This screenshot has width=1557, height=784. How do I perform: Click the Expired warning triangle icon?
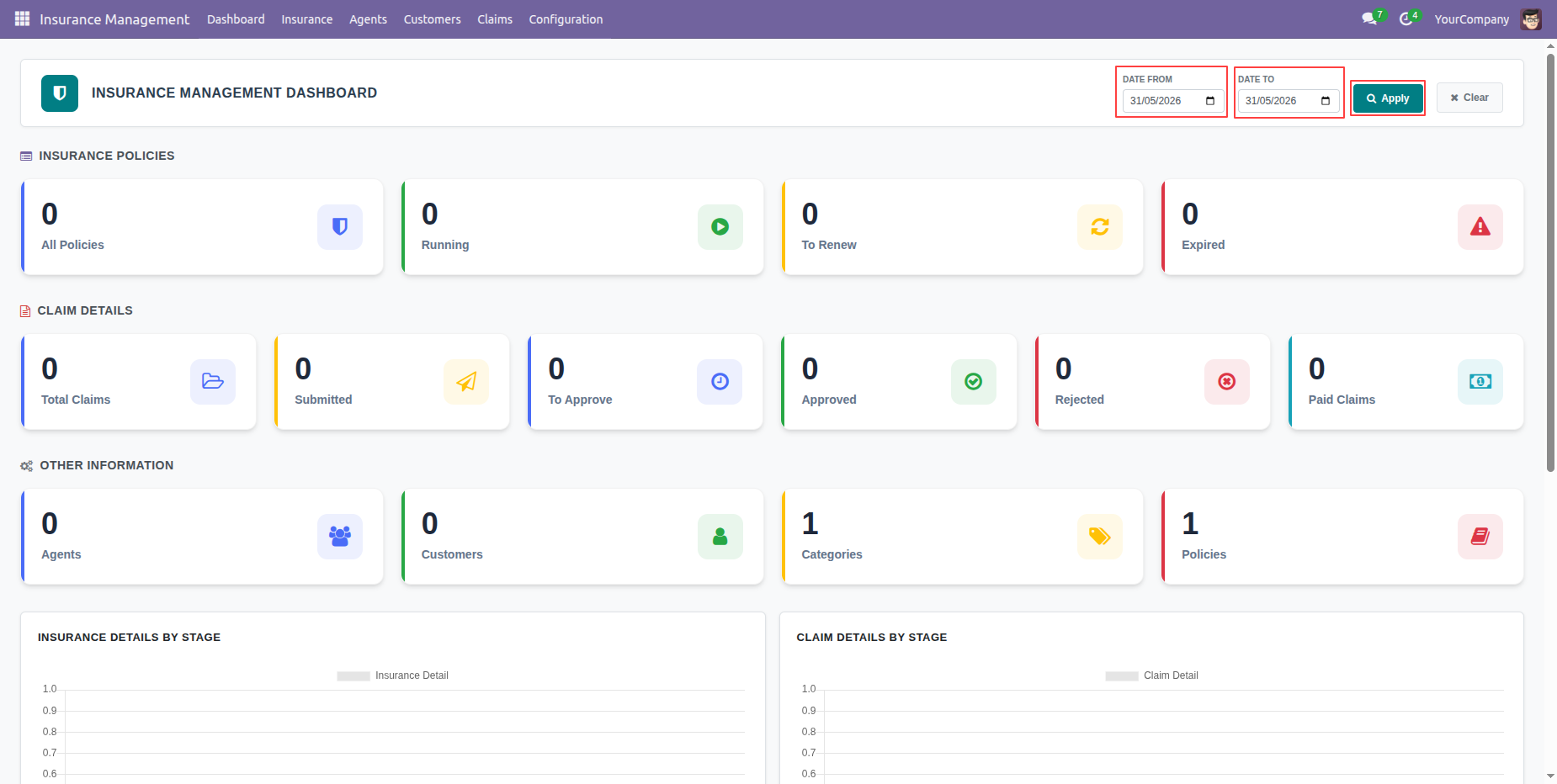(x=1480, y=227)
